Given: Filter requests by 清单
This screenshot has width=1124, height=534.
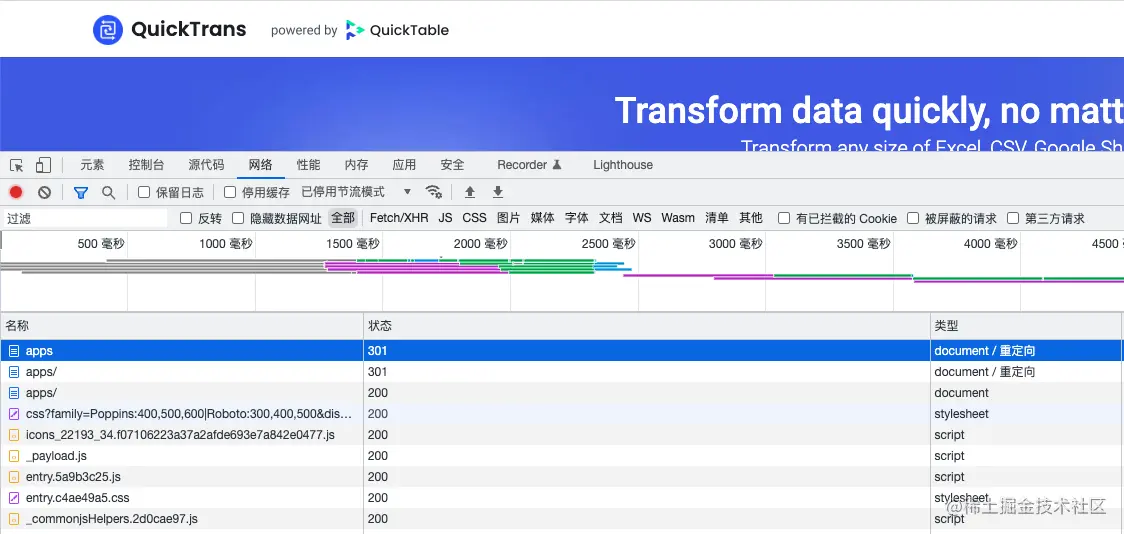Looking at the screenshot, I should 717,218.
